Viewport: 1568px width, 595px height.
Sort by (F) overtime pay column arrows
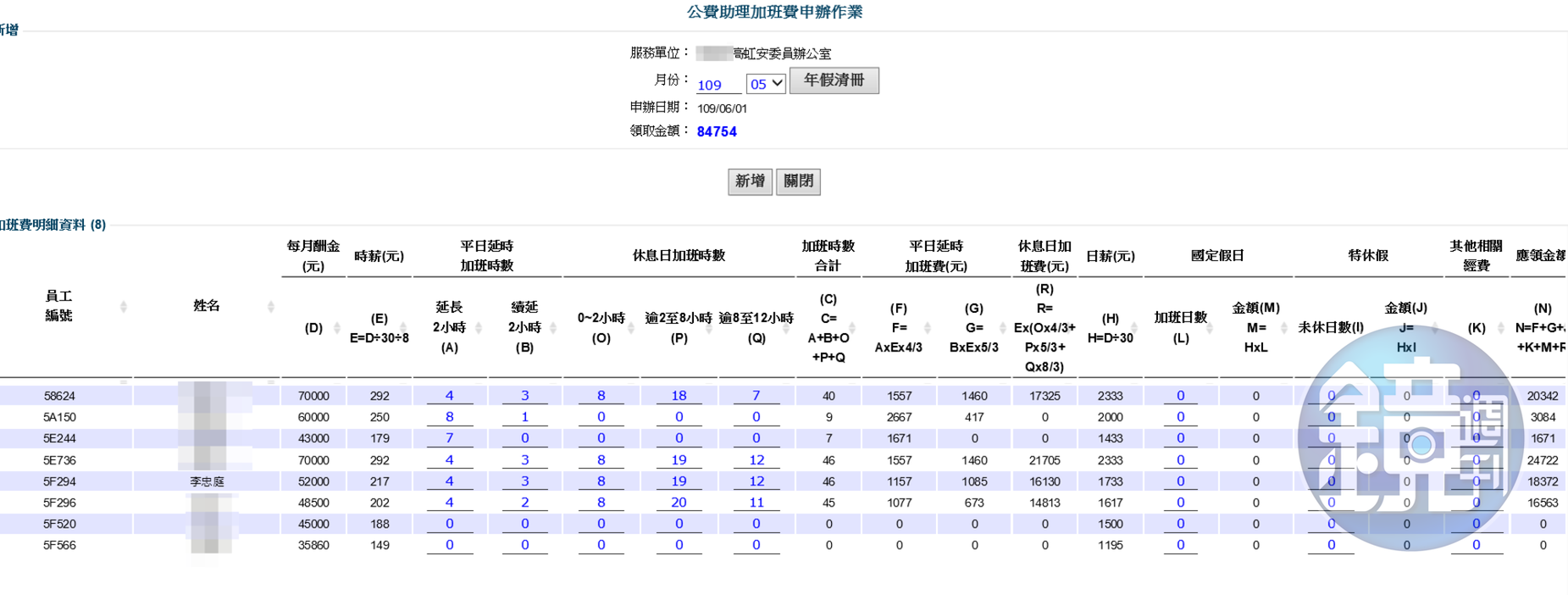click(x=928, y=328)
